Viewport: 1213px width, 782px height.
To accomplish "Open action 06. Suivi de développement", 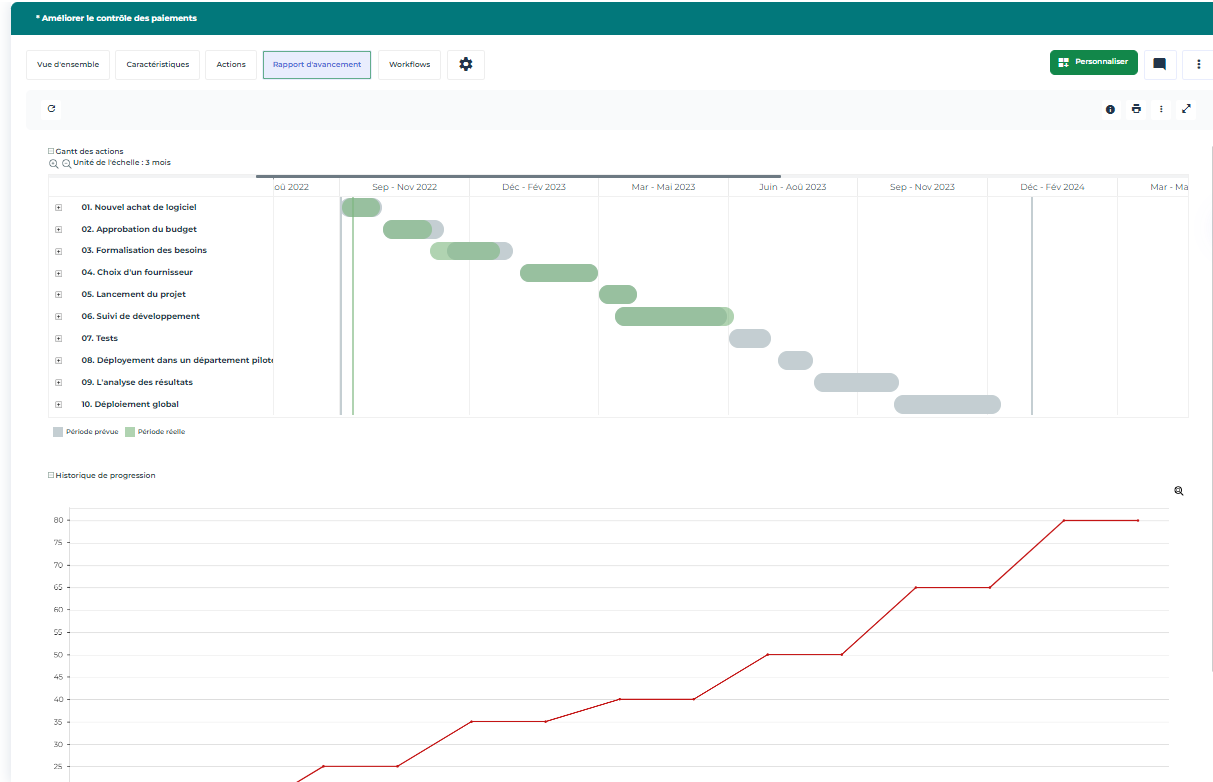I will pyautogui.click(x=140, y=316).
